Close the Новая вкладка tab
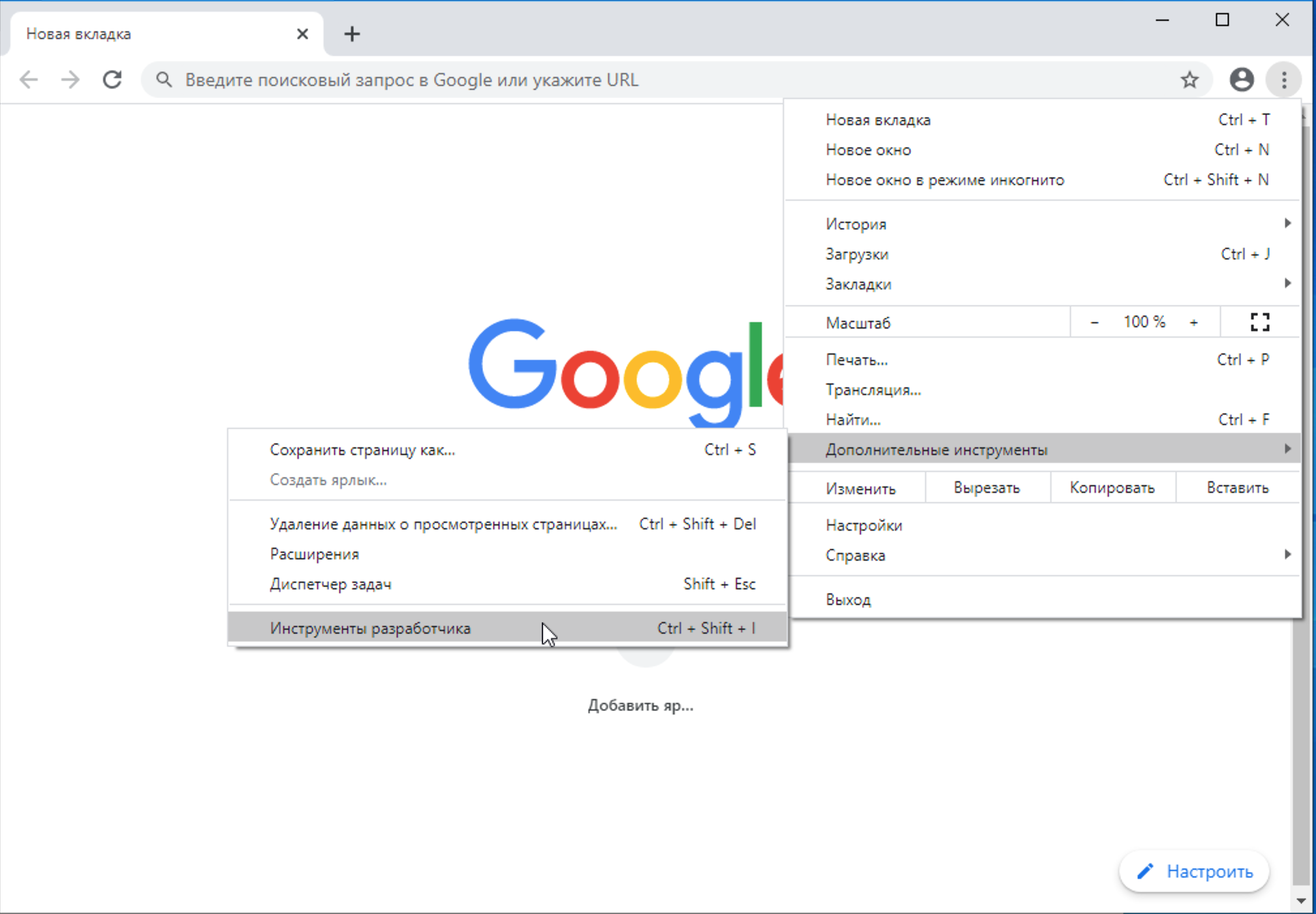Viewport: 1316px width, 914px height. click(x=302, y=34)
